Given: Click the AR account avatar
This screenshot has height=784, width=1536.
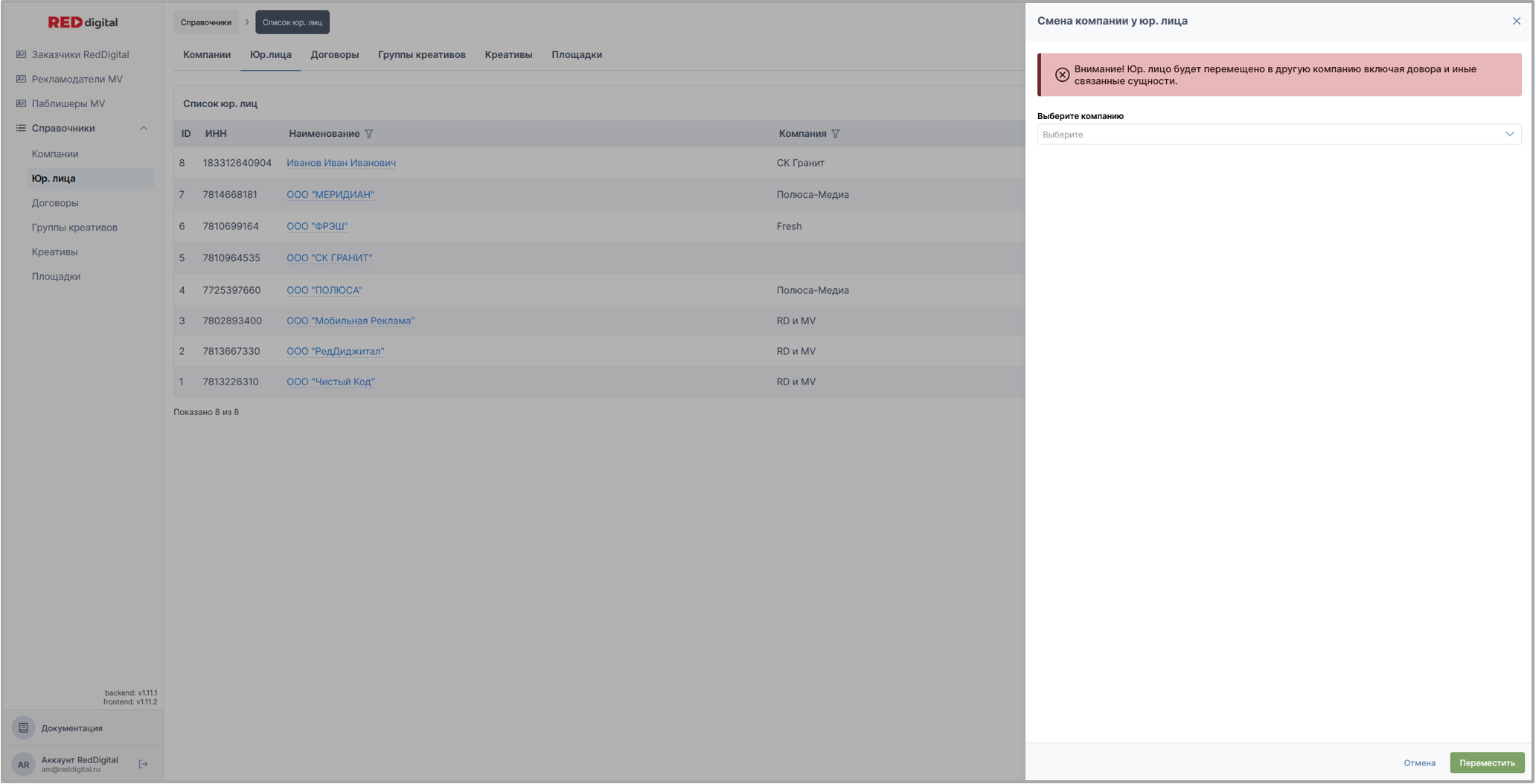Looking at the screenshot, I should tap(23, 764).
